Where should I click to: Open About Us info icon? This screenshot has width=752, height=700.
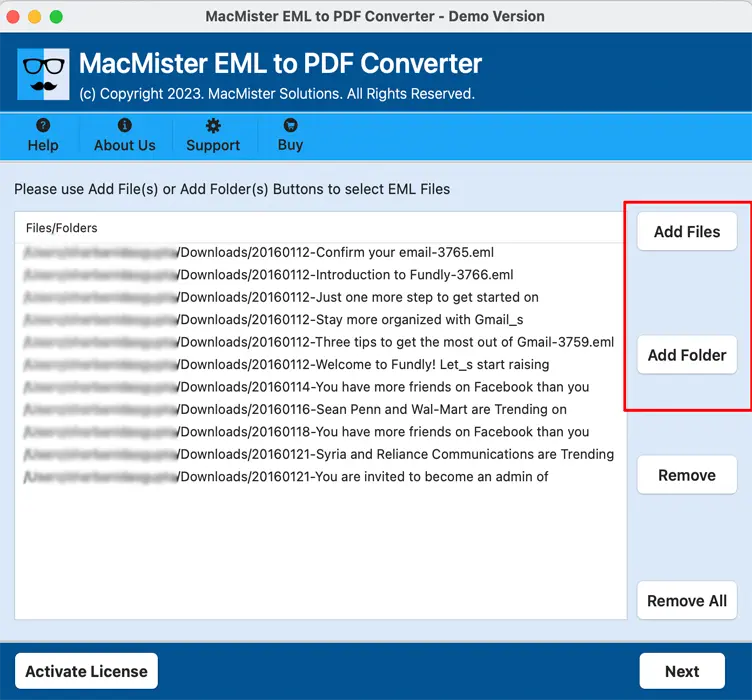tap(124, 126)
